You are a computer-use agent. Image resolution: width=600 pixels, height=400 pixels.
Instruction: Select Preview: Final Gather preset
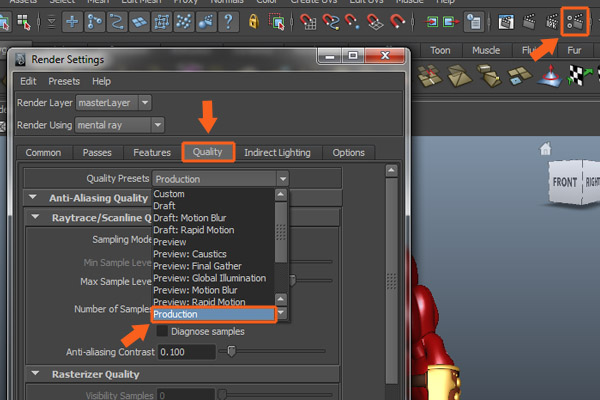(213, 266)
